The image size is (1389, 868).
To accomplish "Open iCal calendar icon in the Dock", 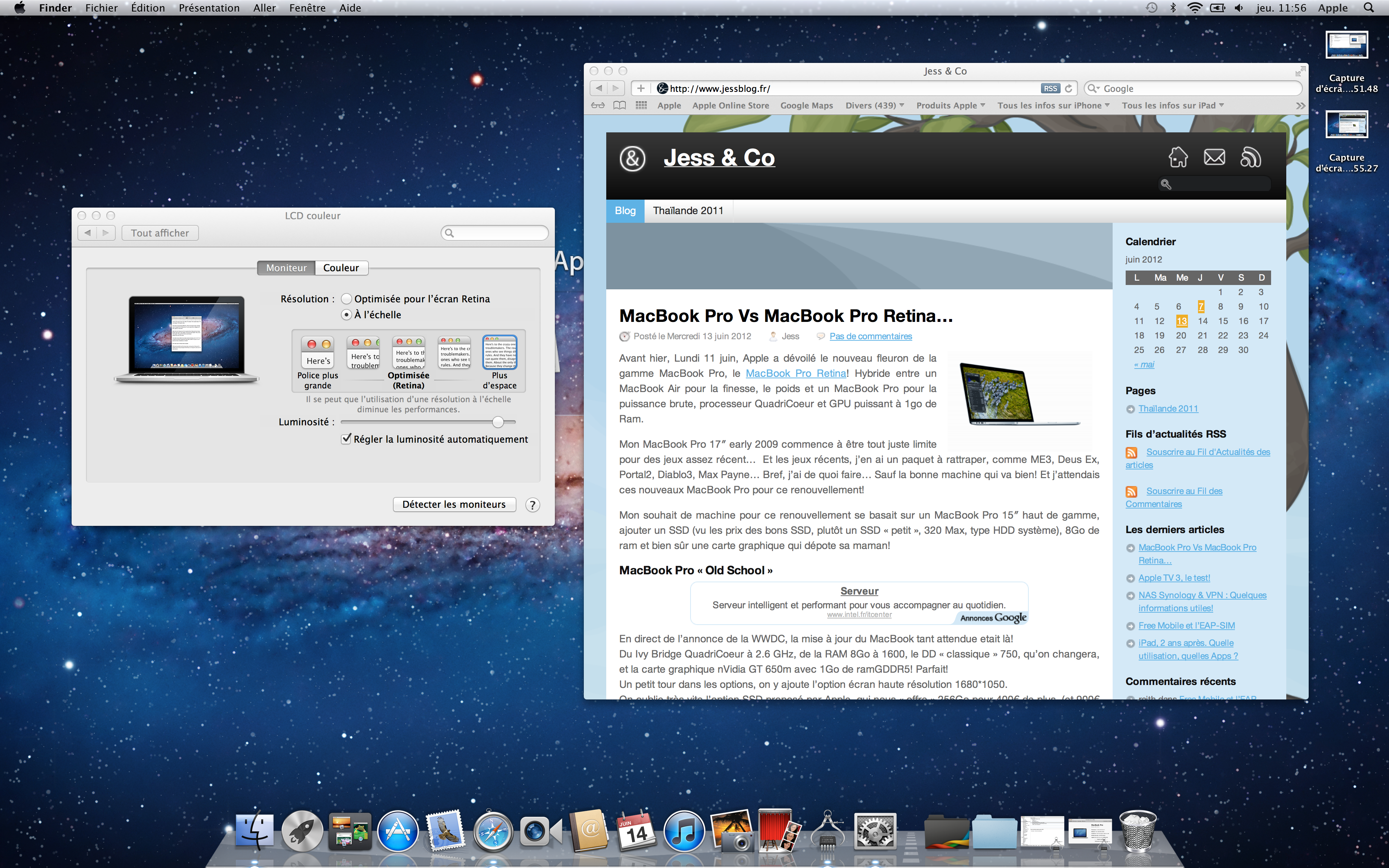I will coord(636,831).
